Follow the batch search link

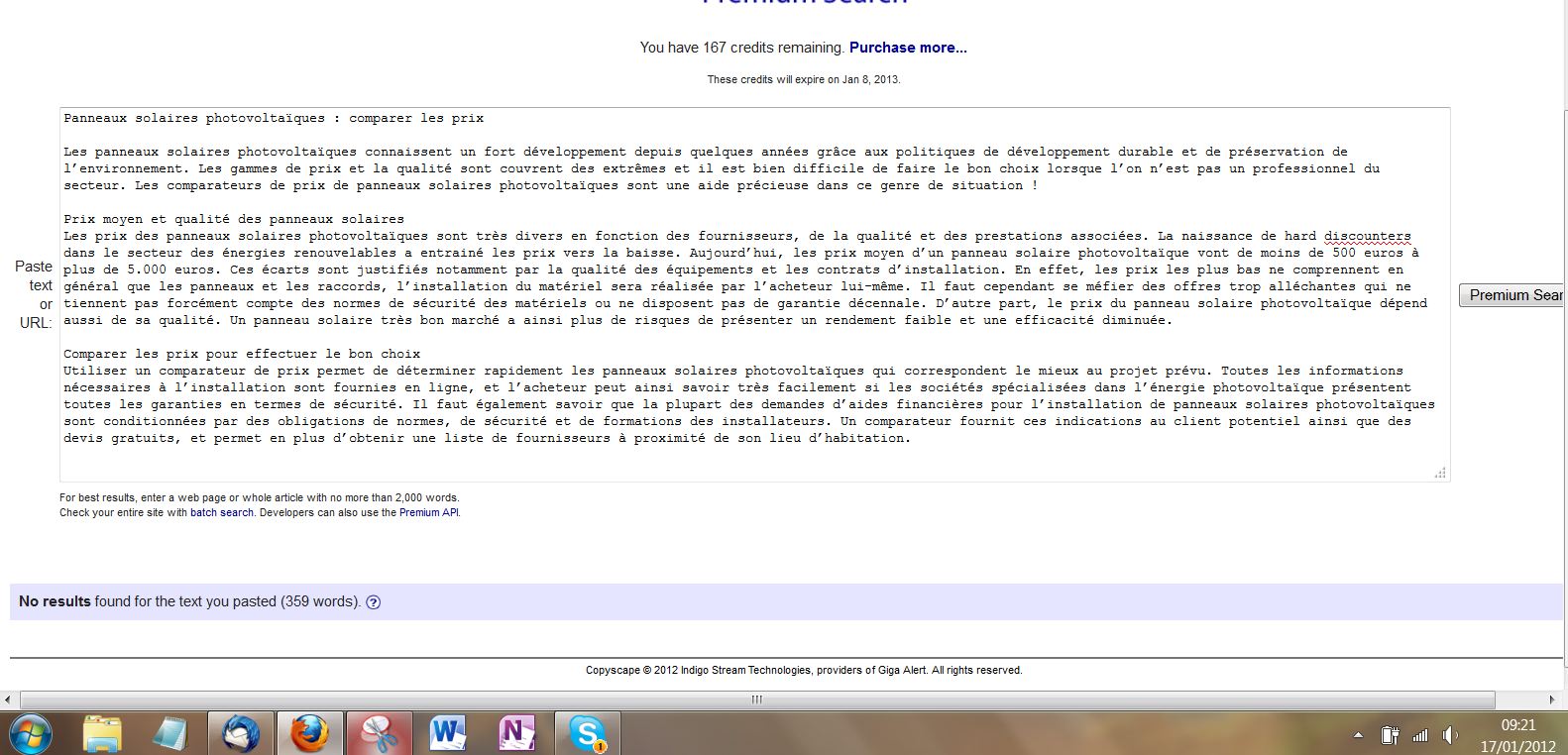pos(222,513)
